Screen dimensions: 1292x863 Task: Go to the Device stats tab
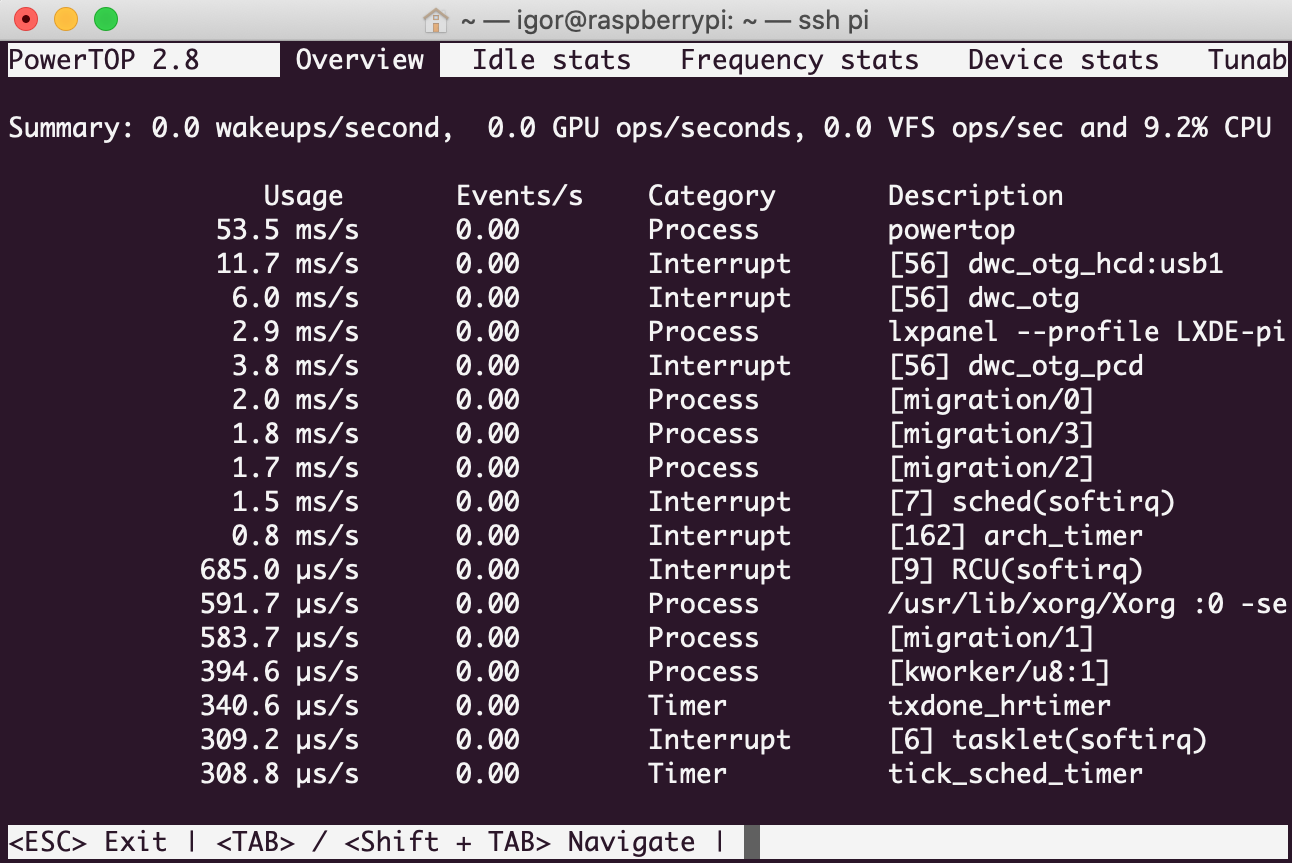(1063, 60)
